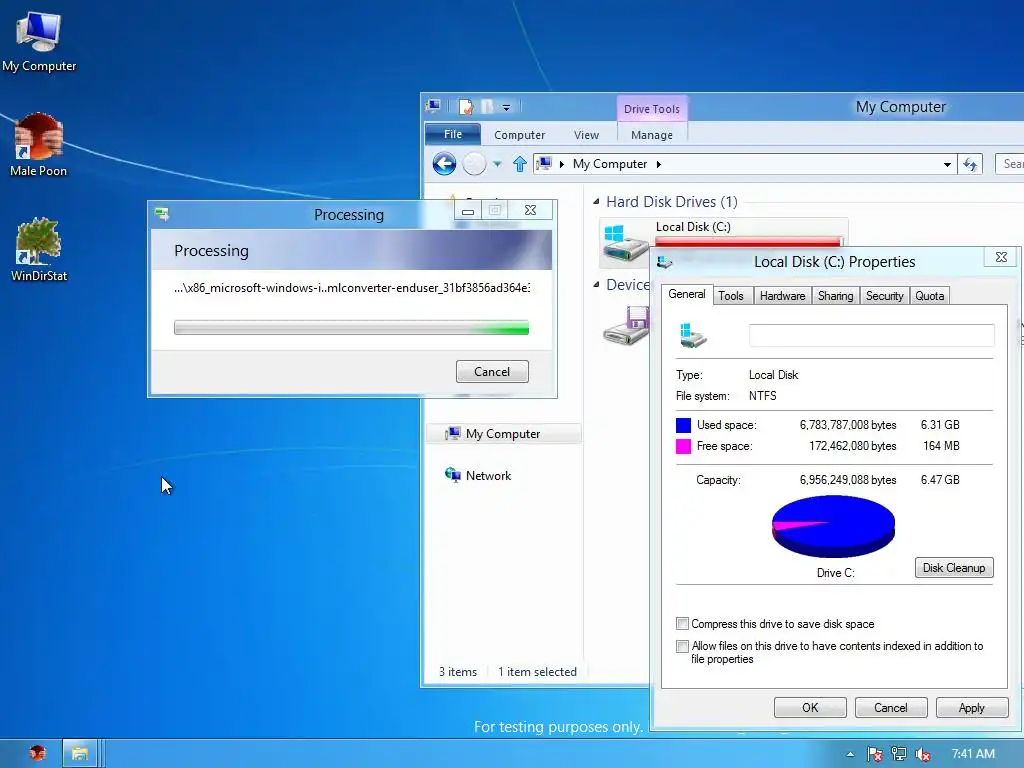
Task: Cancel the Processing dialog
Action: (x=492, y=372)
